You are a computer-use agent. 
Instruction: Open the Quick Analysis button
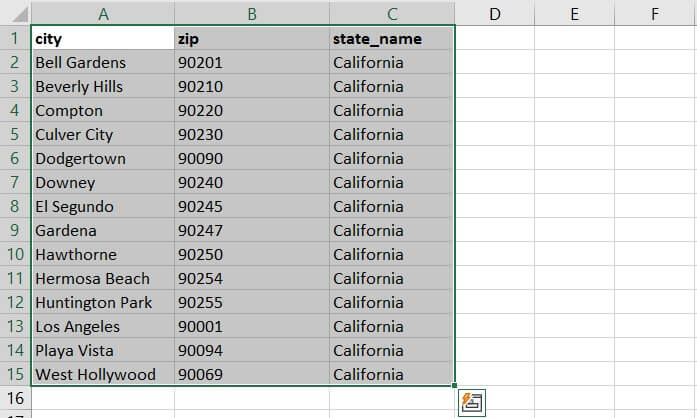point(472,402)
